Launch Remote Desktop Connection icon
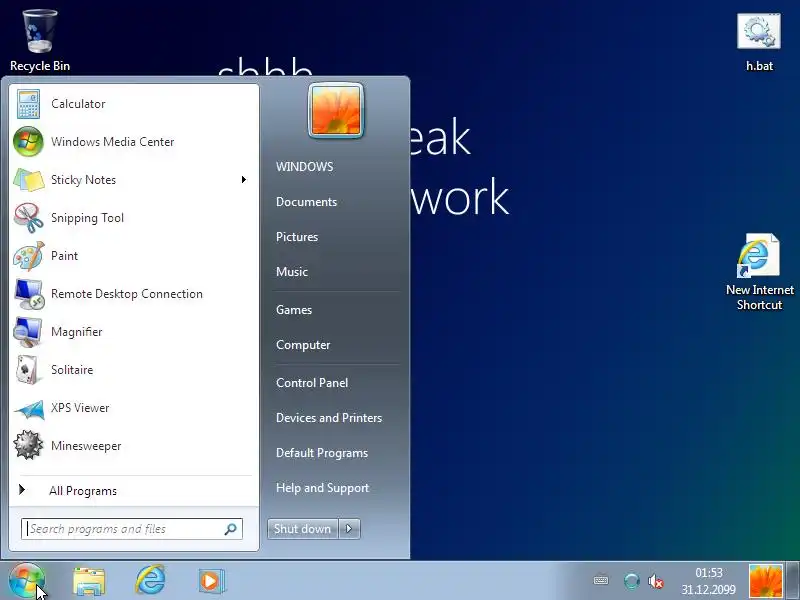 (x=29, y=294)
